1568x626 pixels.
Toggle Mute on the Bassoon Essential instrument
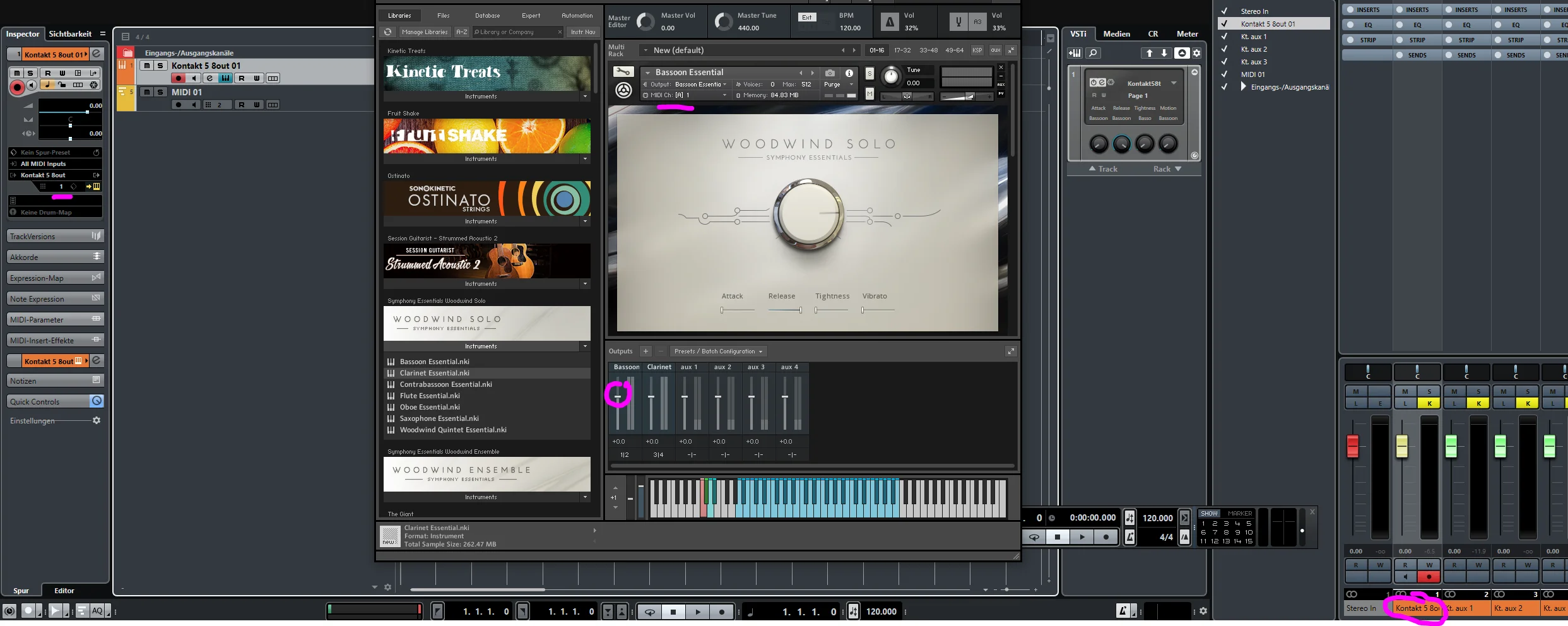[x=869, y=94]
